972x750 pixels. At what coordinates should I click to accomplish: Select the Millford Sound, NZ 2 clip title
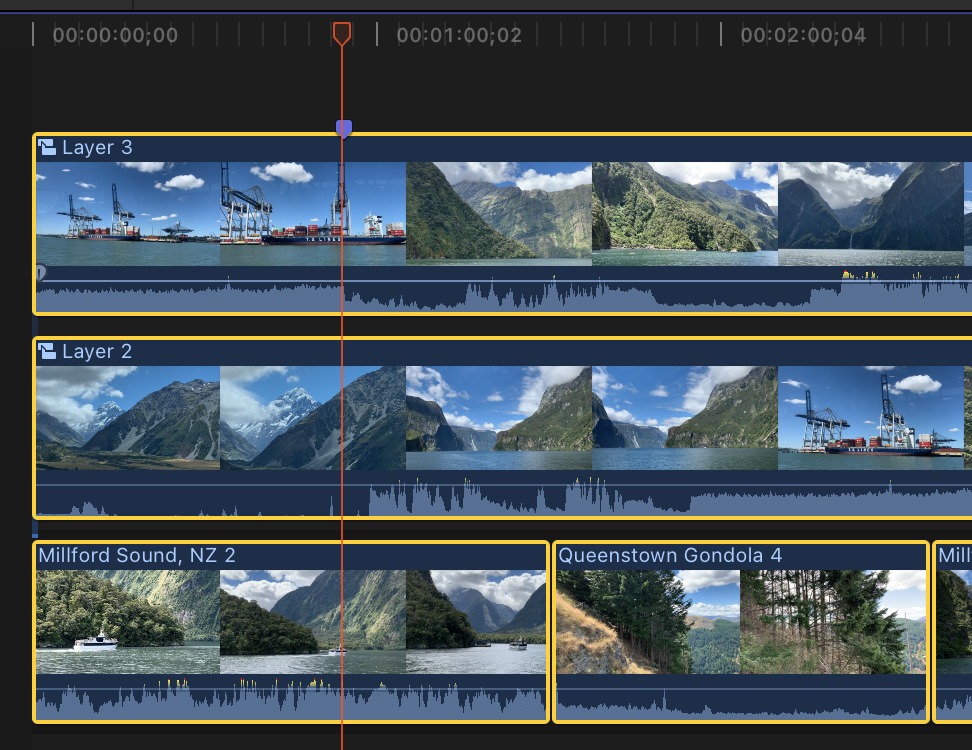137,555
